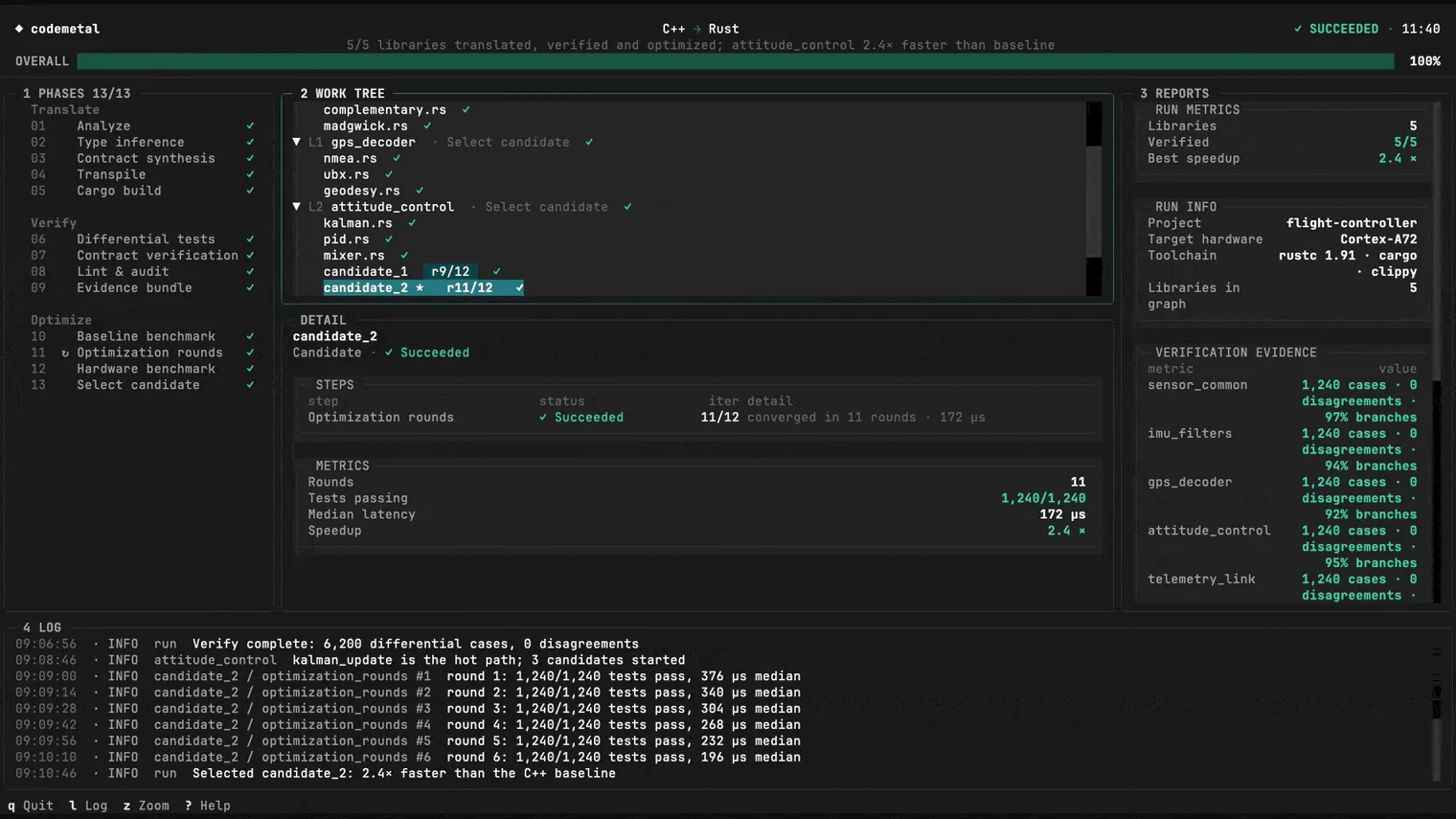Click the star marker on candidate_2
This screenshot has width=1456, height=819.
[420, 287]
